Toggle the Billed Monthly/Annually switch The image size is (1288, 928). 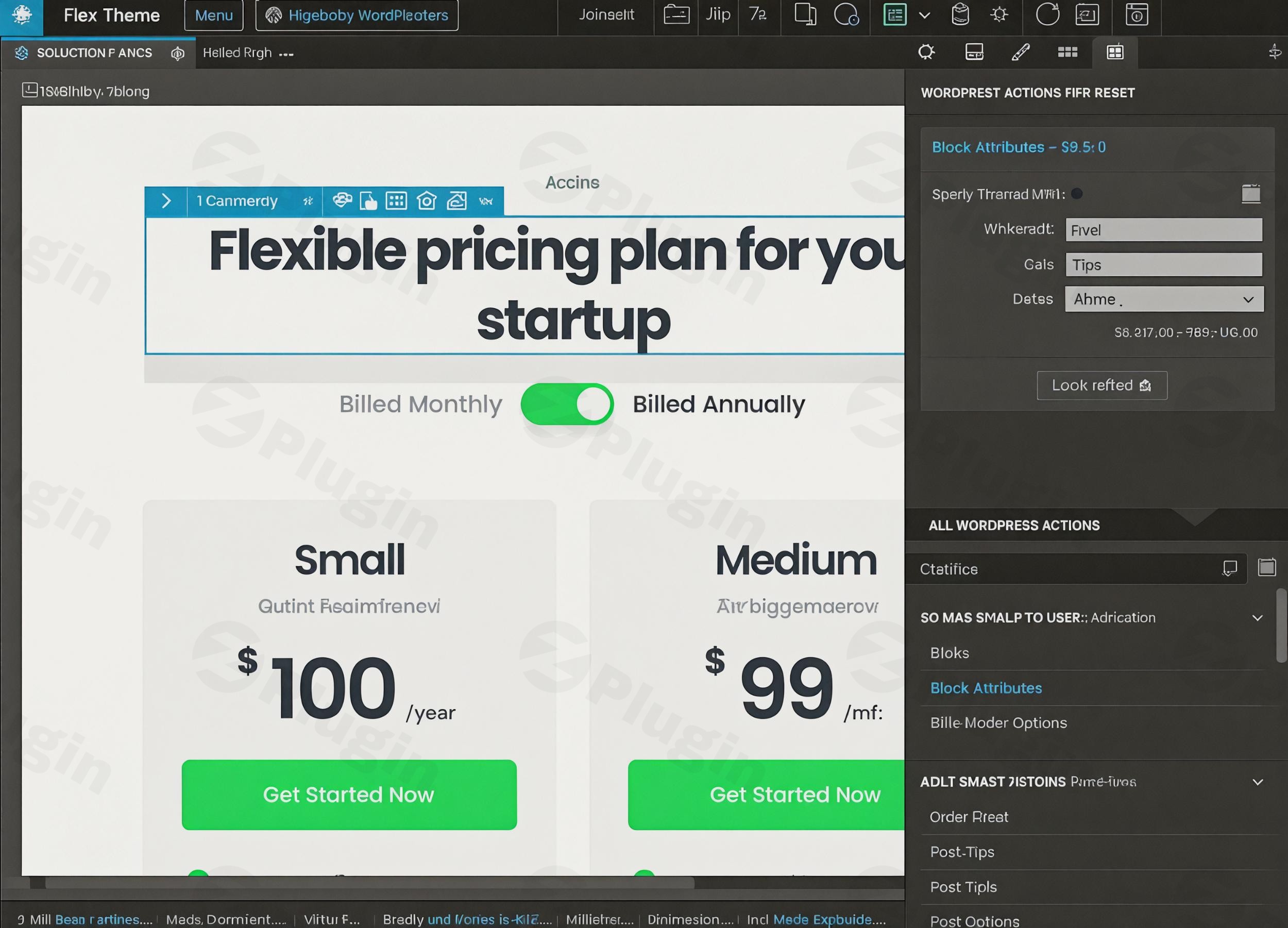coord(567,404)
